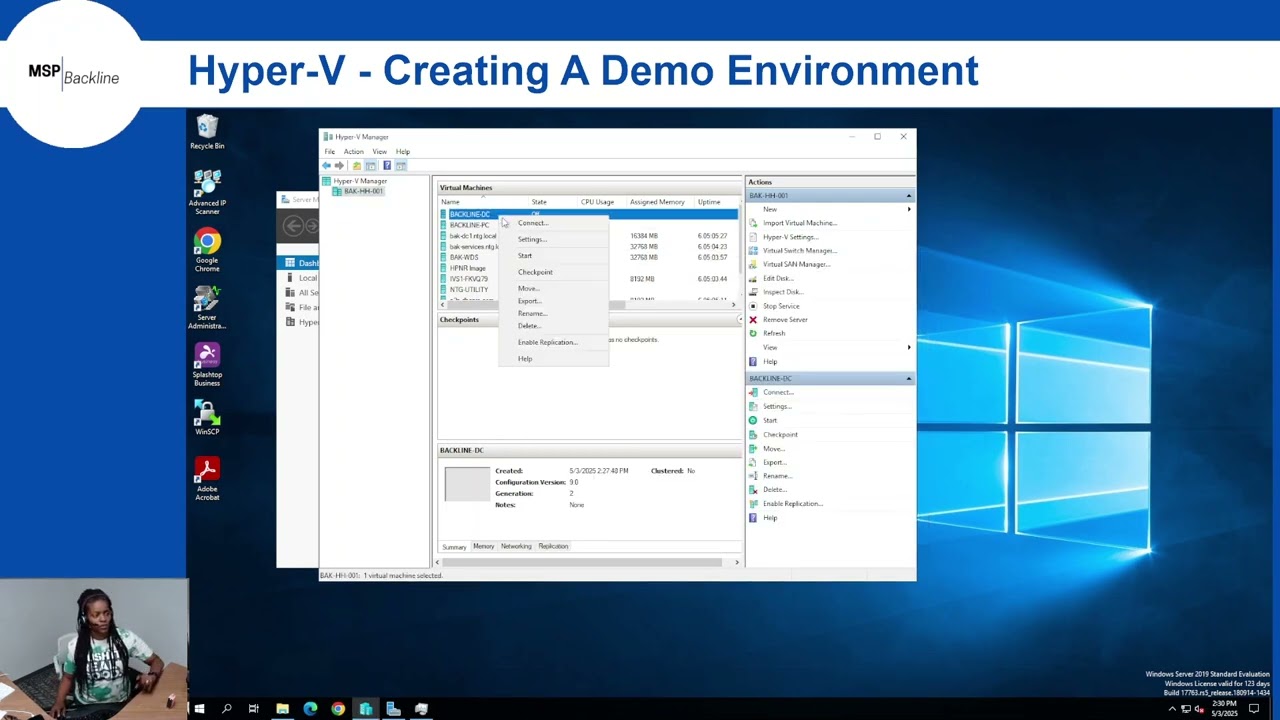Expand the View submenu arrow in Actions pane

(x=909, y=347)
